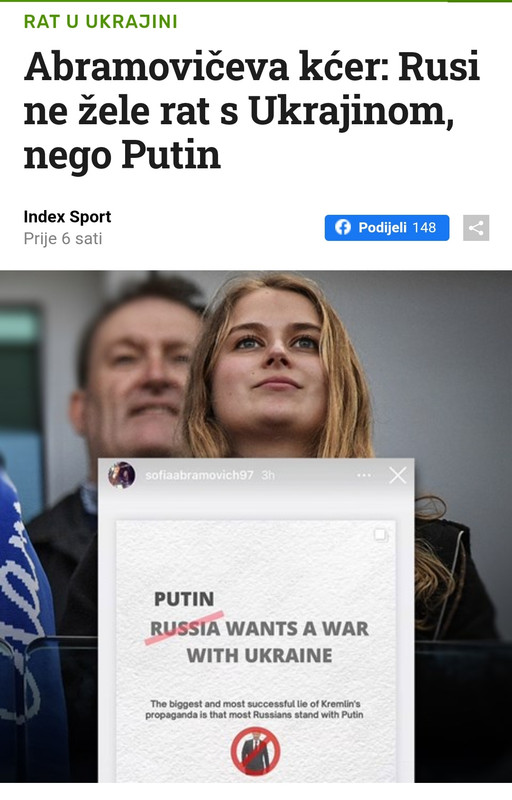Image resolution: width=512 pixels, height=800 pixels.
Task: Click the crossed-out Putin prohibition icon
Action: point(255,752)
